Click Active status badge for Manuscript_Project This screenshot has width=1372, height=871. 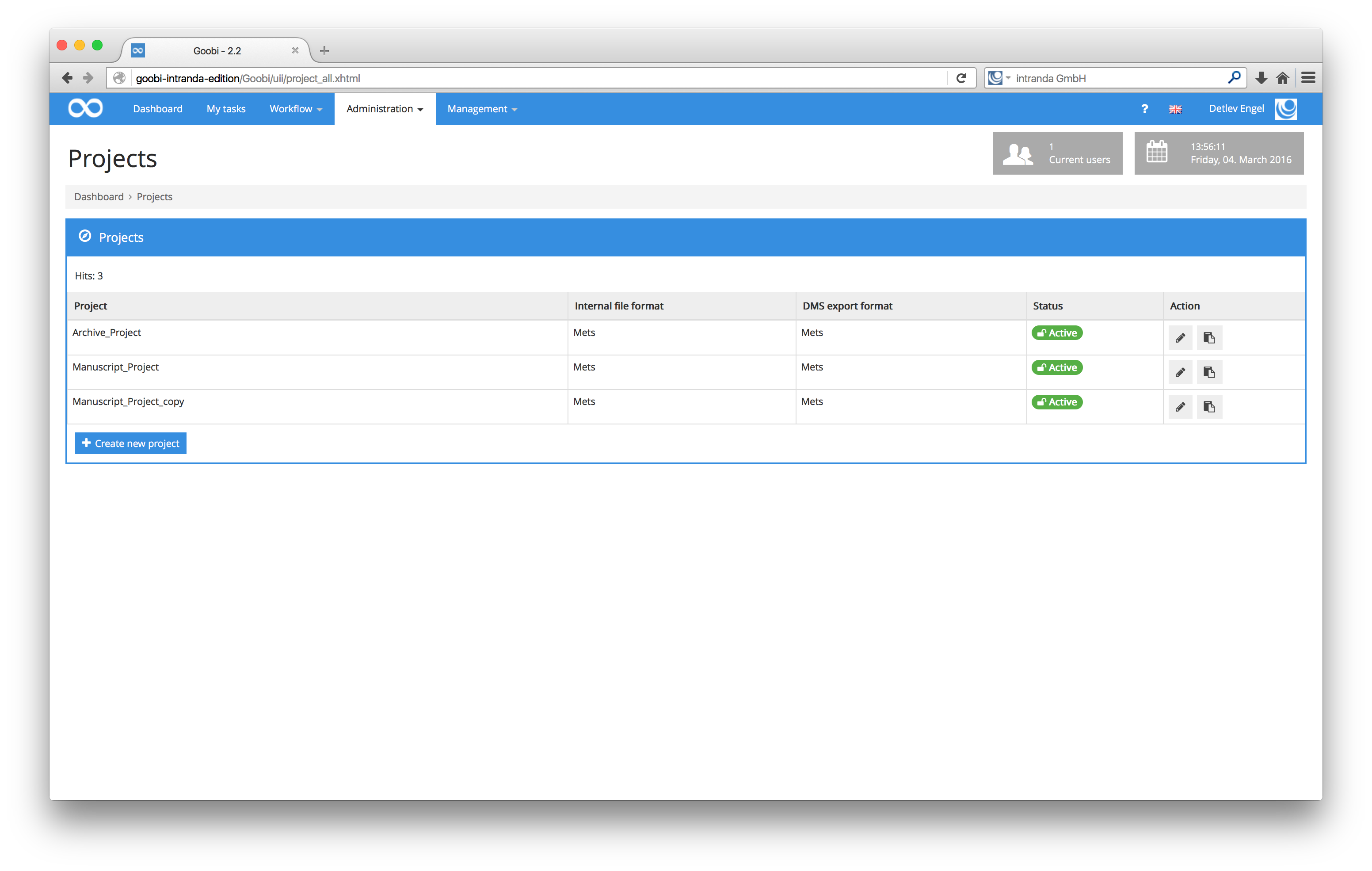pos(1056,368)
